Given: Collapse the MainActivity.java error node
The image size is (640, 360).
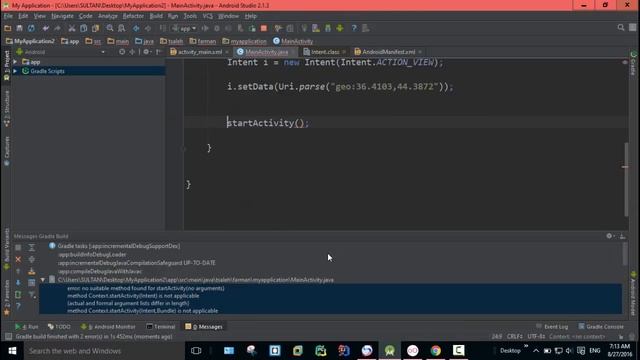Looking at the screenshot, I should coord(43,280).
